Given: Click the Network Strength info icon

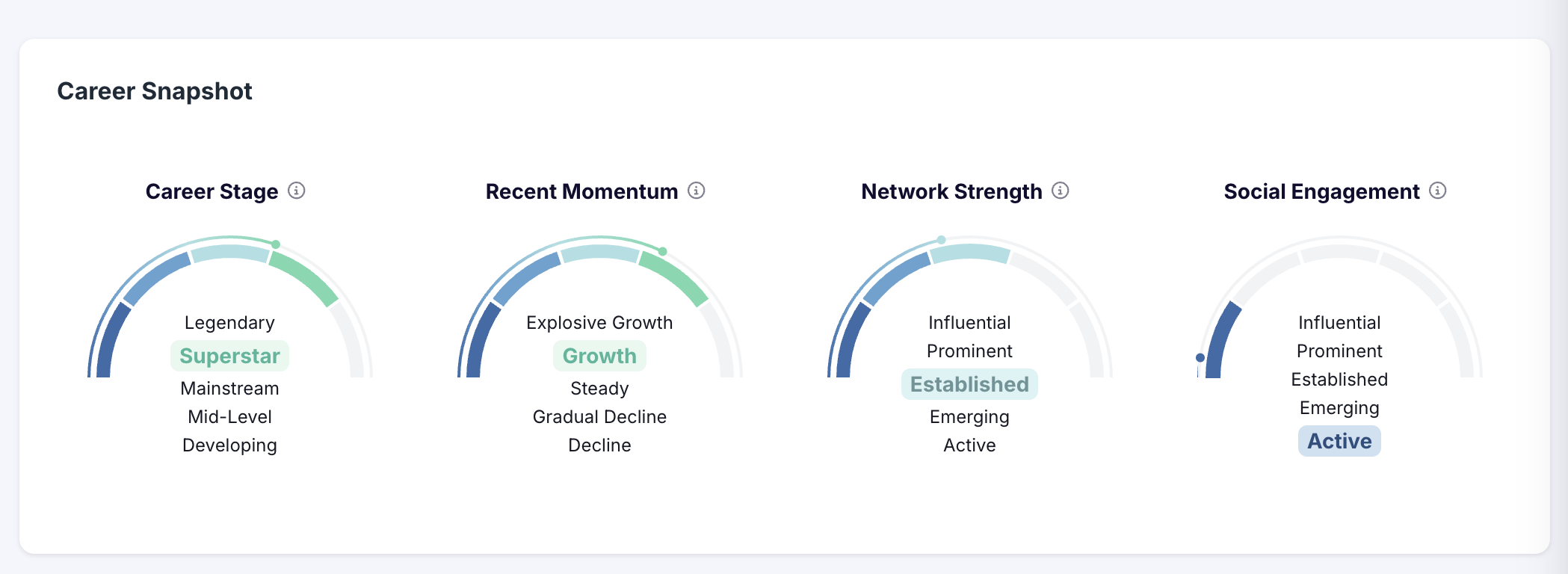Looking at the screenshot, I should click(1061, 191).
